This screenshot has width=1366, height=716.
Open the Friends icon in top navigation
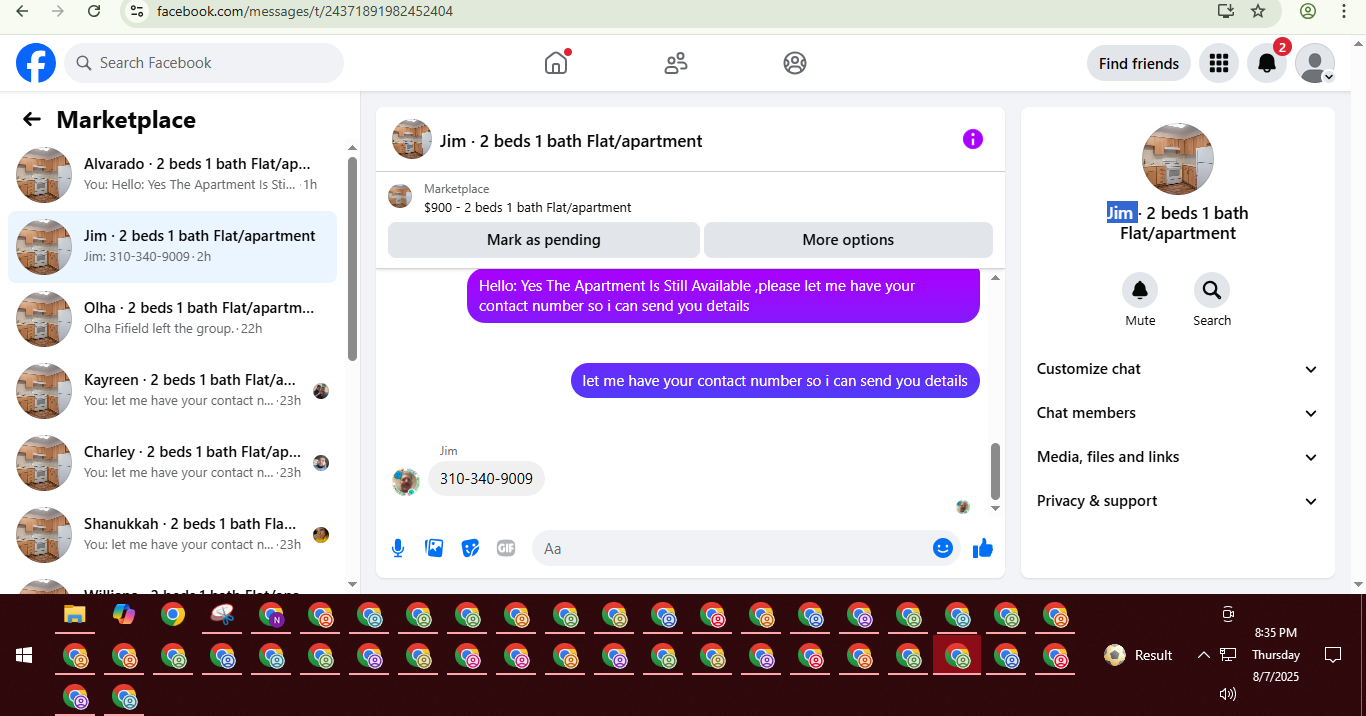click(676, 63)
